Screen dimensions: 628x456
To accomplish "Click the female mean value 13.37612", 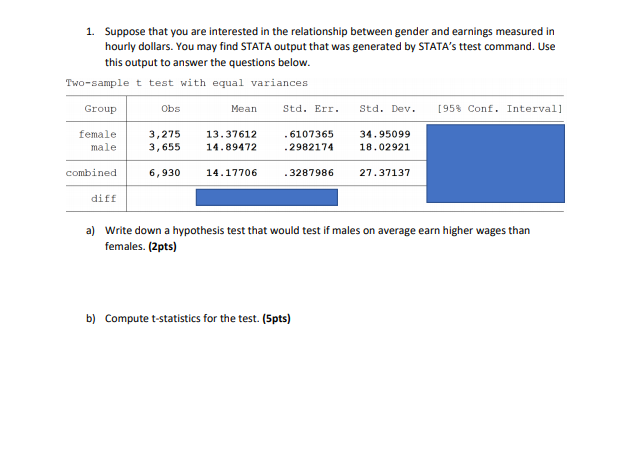I will pyautogui.click(x=231, y=134).
